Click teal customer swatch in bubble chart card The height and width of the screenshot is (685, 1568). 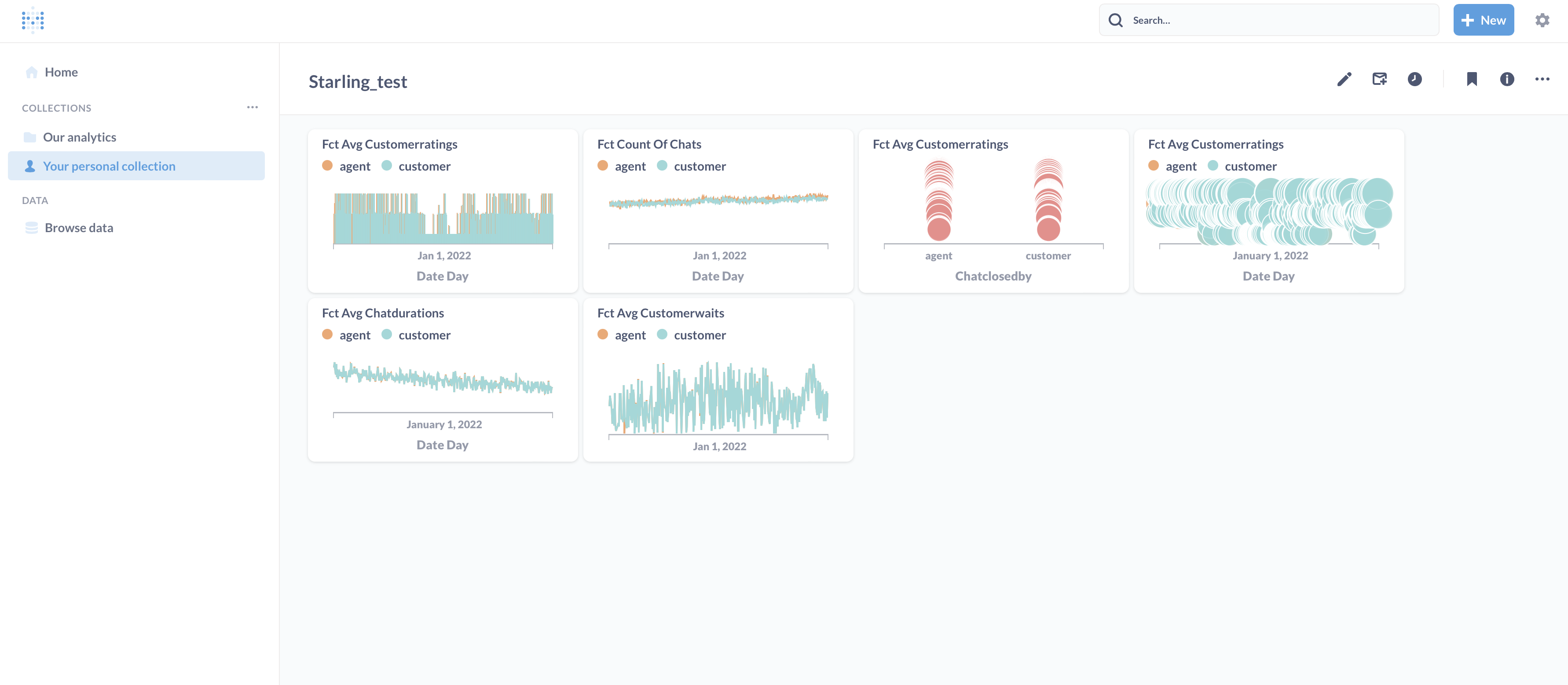(1213, 165)
